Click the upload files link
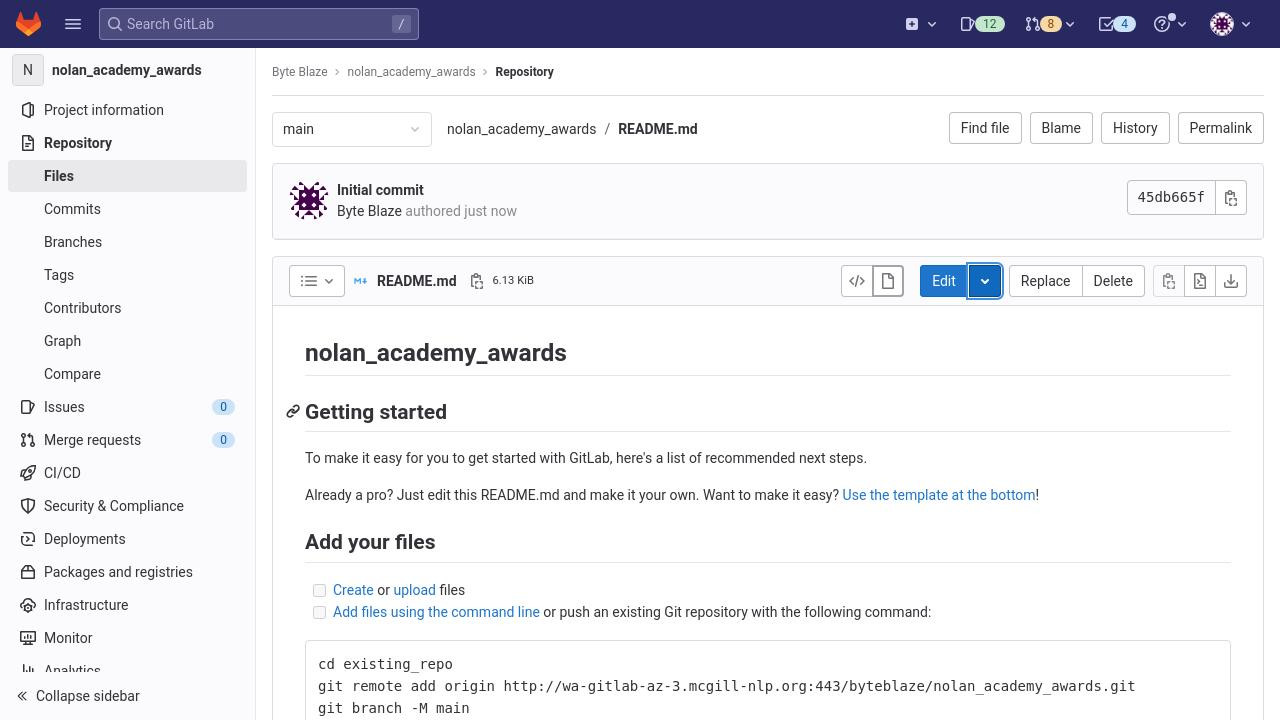 click(414, 590)
